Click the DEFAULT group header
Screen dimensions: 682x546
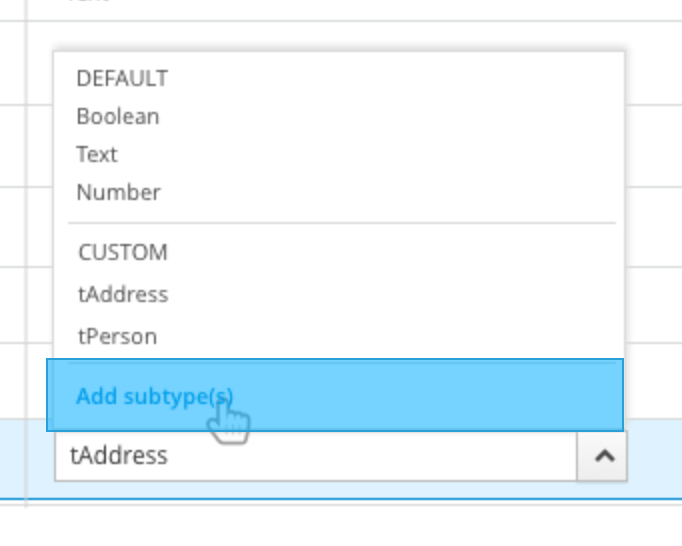pos(122,78)
